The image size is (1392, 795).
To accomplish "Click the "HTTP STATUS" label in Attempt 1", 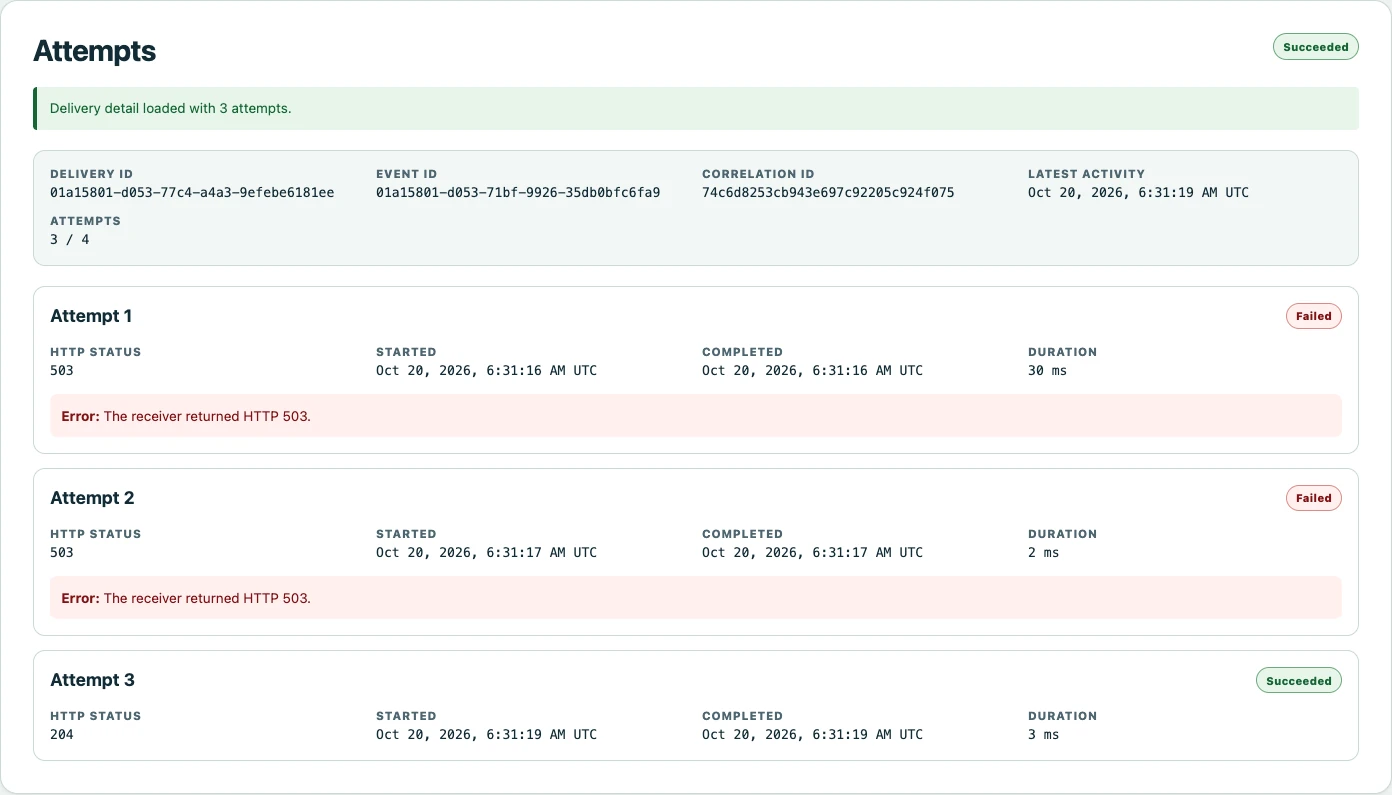I will point(95,352).
